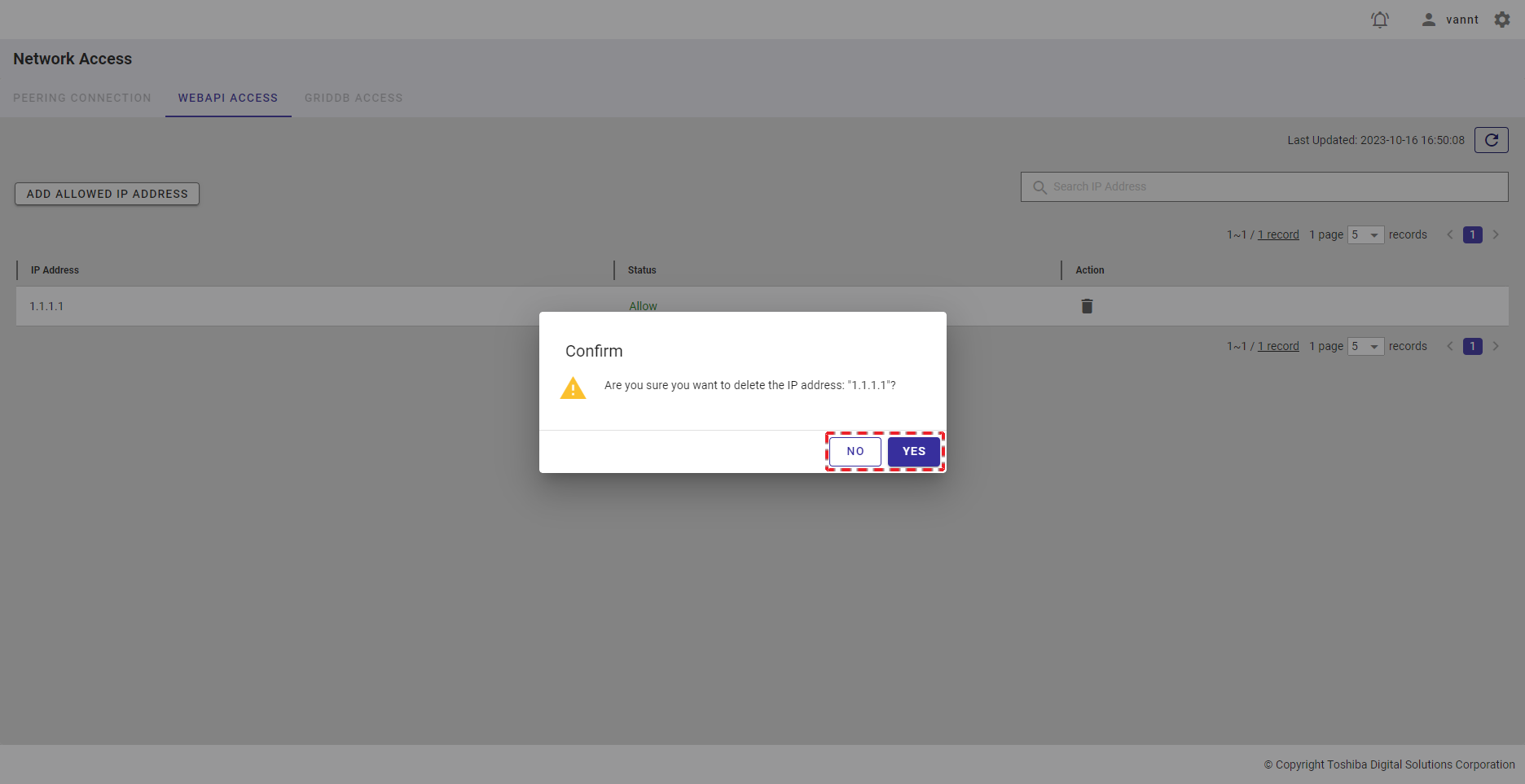Click ADD ALLOWED IP ADDRESS button
Image resolution: width=1525 pixels, height=784 pixels.
pyautogui.click(x=107, y=194)
